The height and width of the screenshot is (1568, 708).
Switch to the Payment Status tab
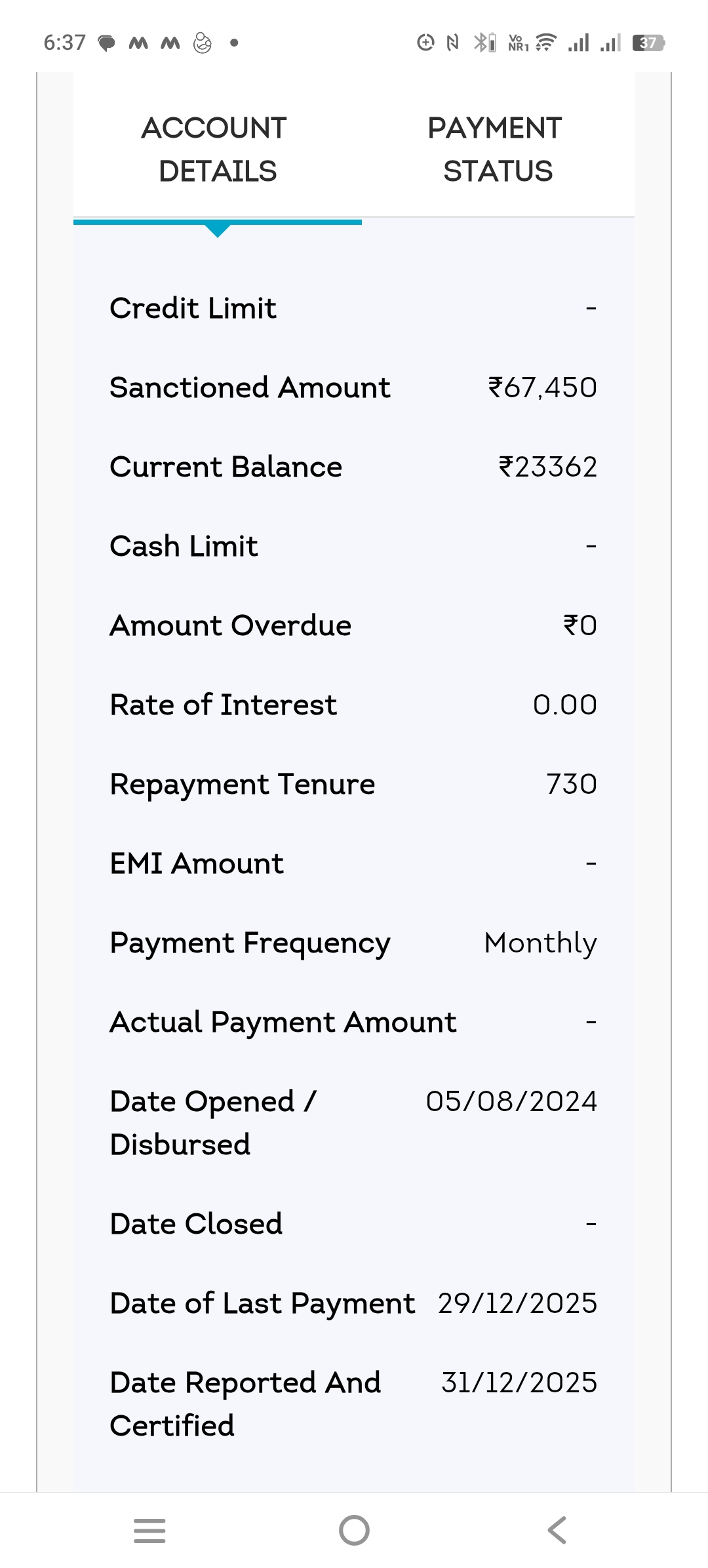495,149
